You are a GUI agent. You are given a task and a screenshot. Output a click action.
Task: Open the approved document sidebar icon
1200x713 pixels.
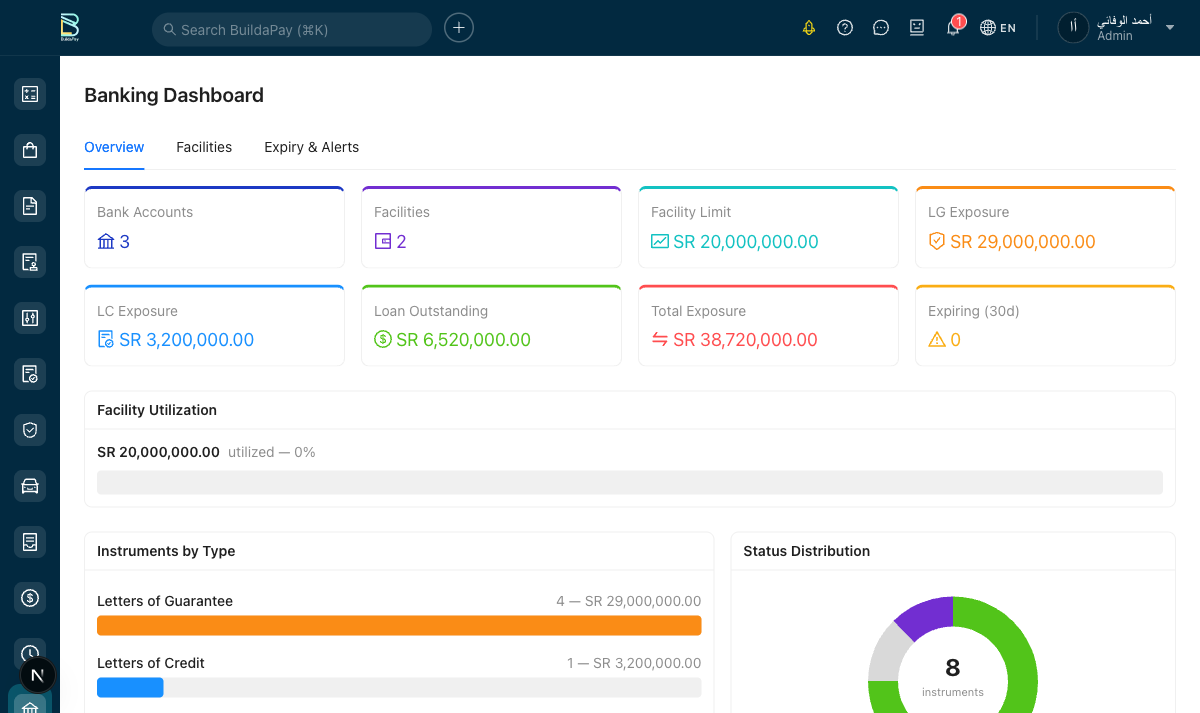coord(30,374)
